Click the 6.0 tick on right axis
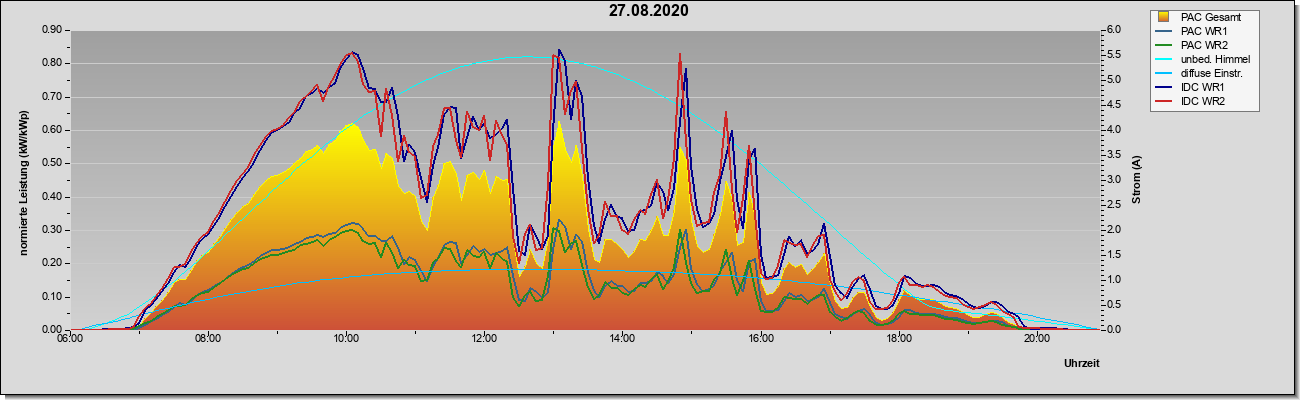This screenshot has width=1300, height=400. pyautogui.click(x=1112, y=30)
